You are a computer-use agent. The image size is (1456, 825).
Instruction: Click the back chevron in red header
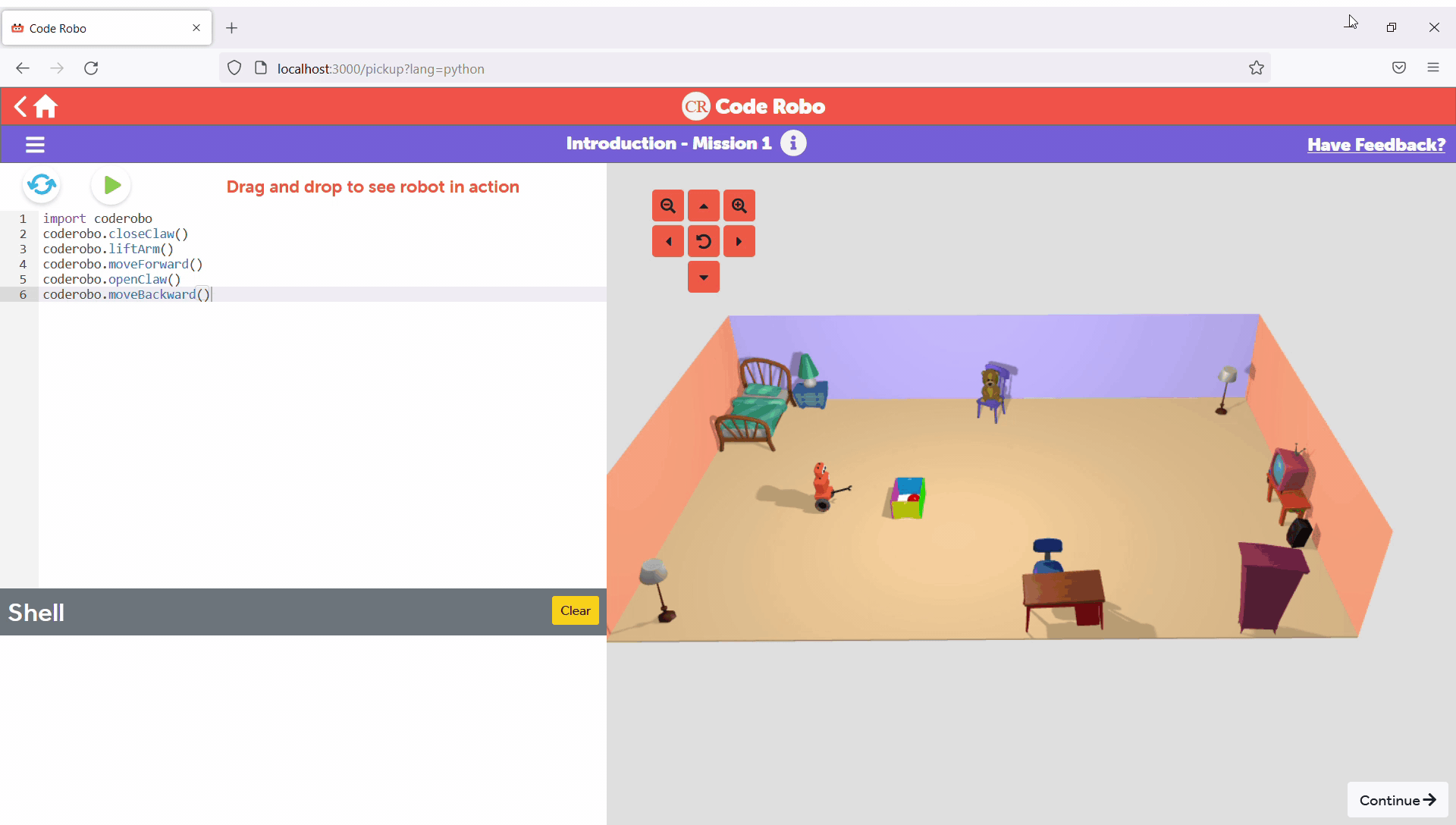tap(20, 106)
